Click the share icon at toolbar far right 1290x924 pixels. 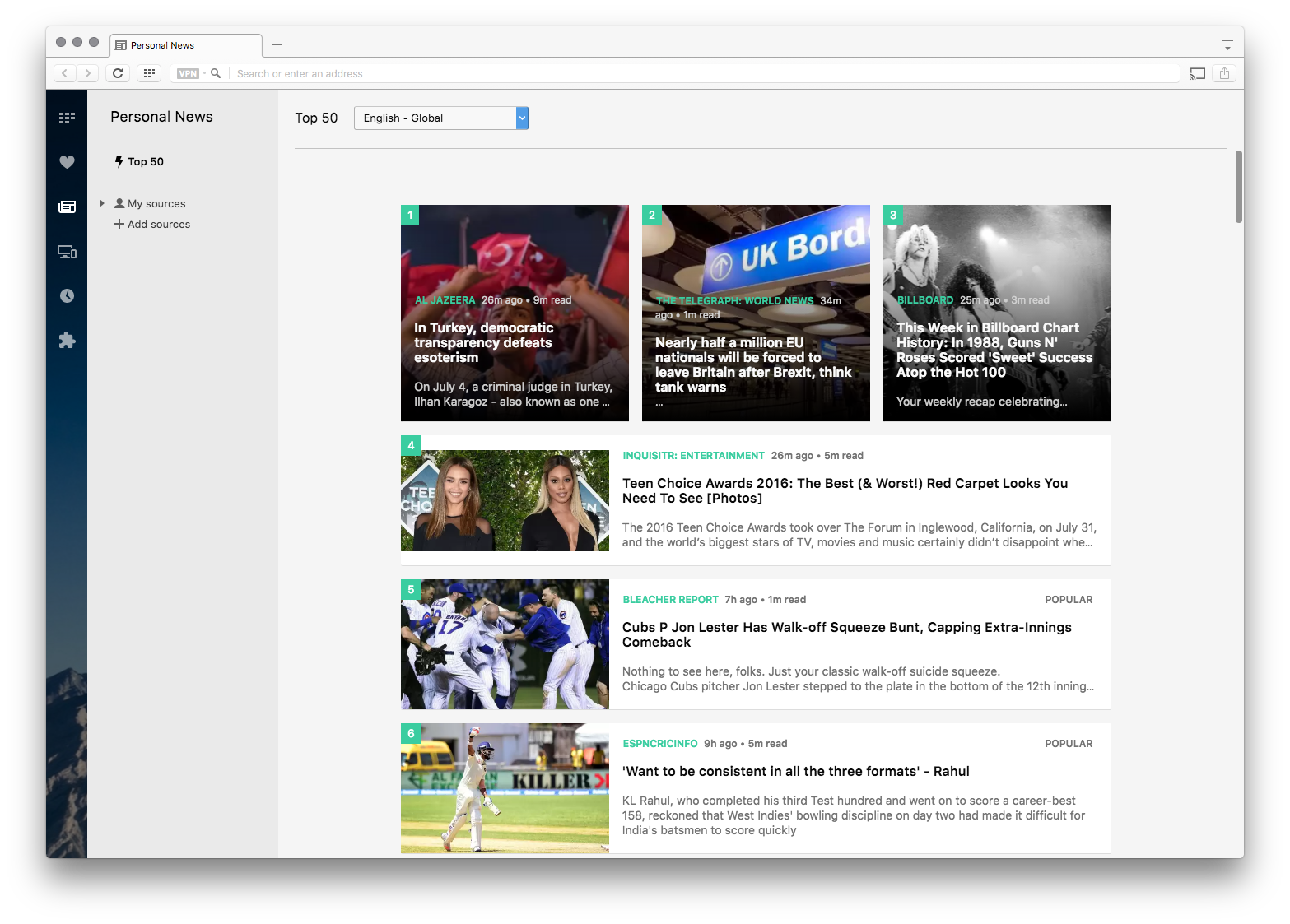(x=1224, y=73)
